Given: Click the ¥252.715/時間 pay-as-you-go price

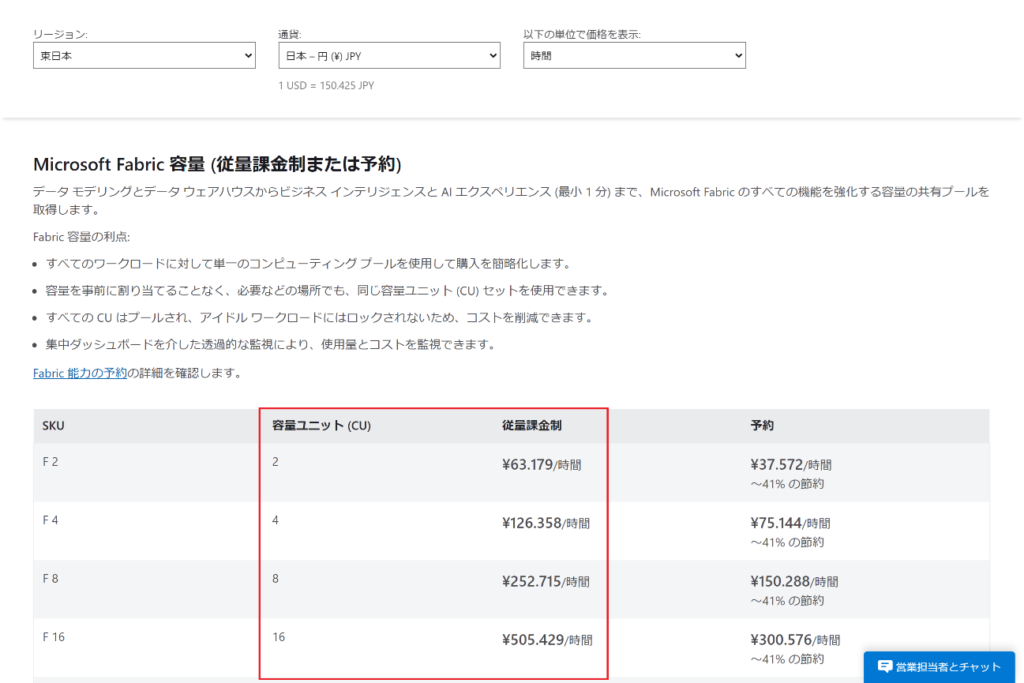Looking at the screenshot, I should pos(546,582).
